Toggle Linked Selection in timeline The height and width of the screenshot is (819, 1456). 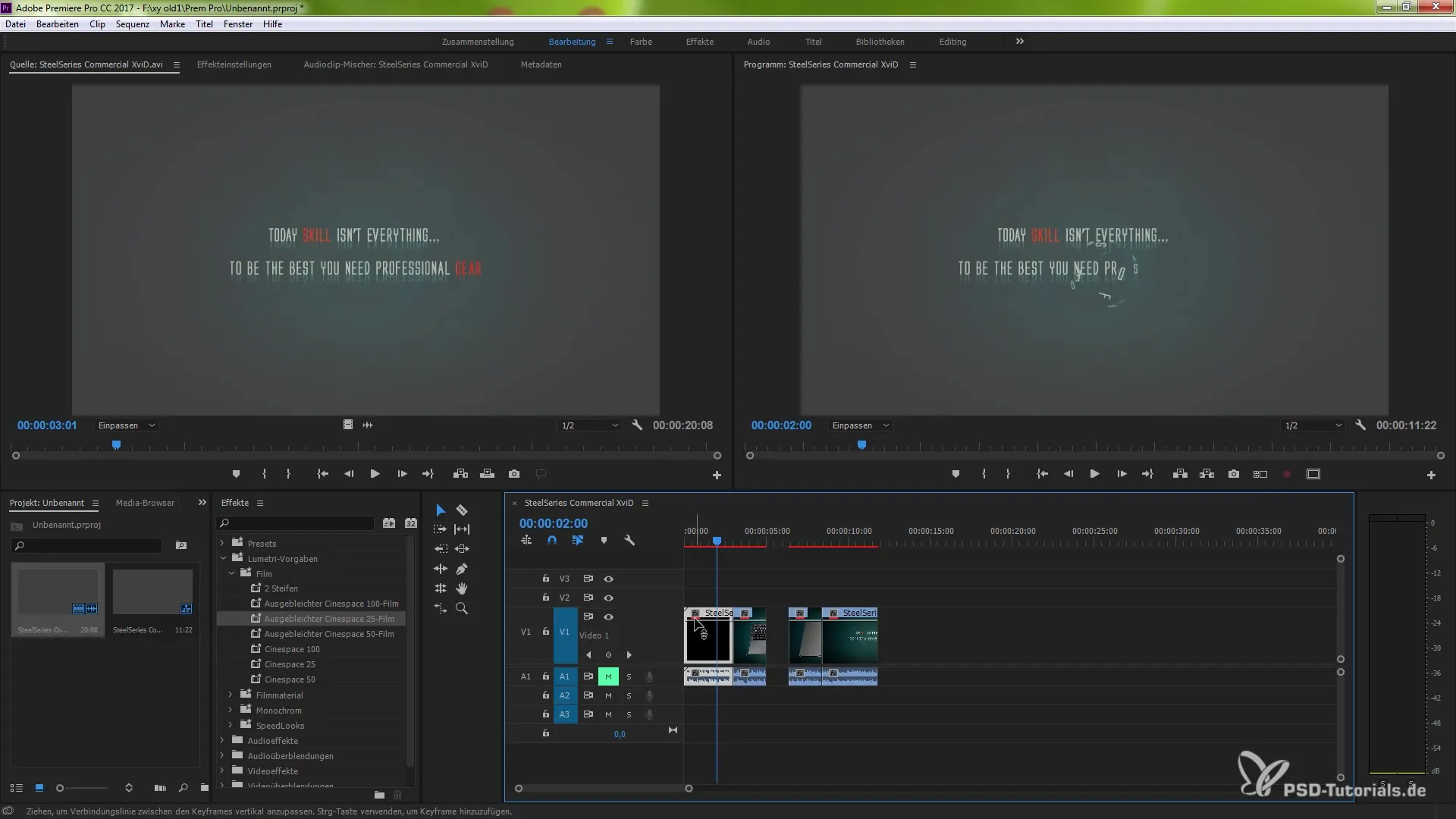coord(578,541)
